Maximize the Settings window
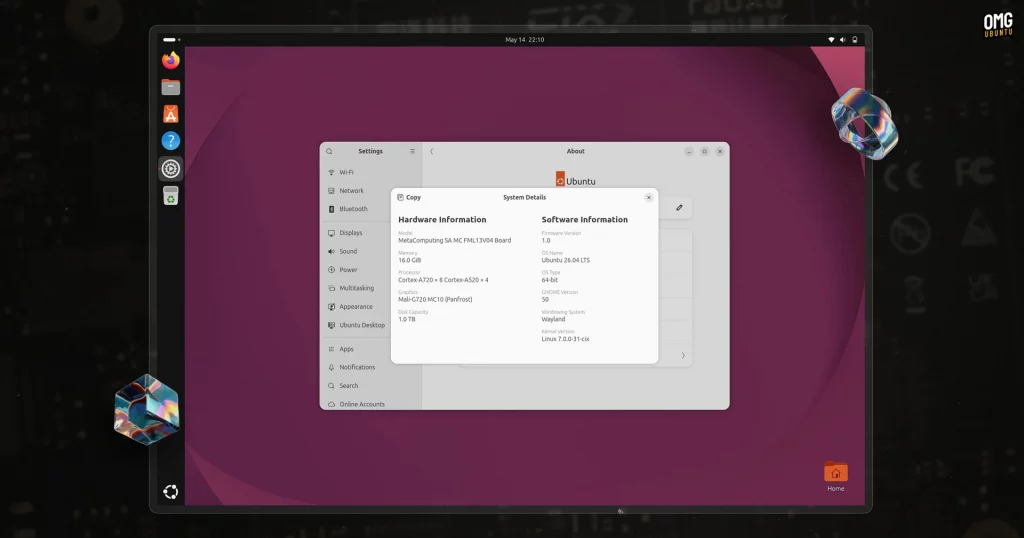Viewport: 1024px width, 538px height. (x=704, y=151)
